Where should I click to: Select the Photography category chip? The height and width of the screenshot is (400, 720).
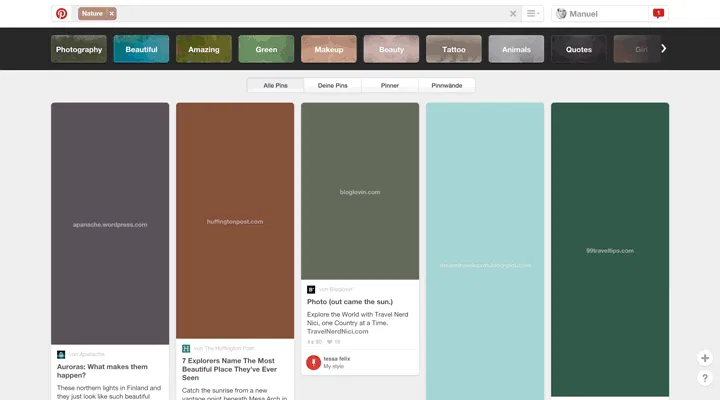79,49
